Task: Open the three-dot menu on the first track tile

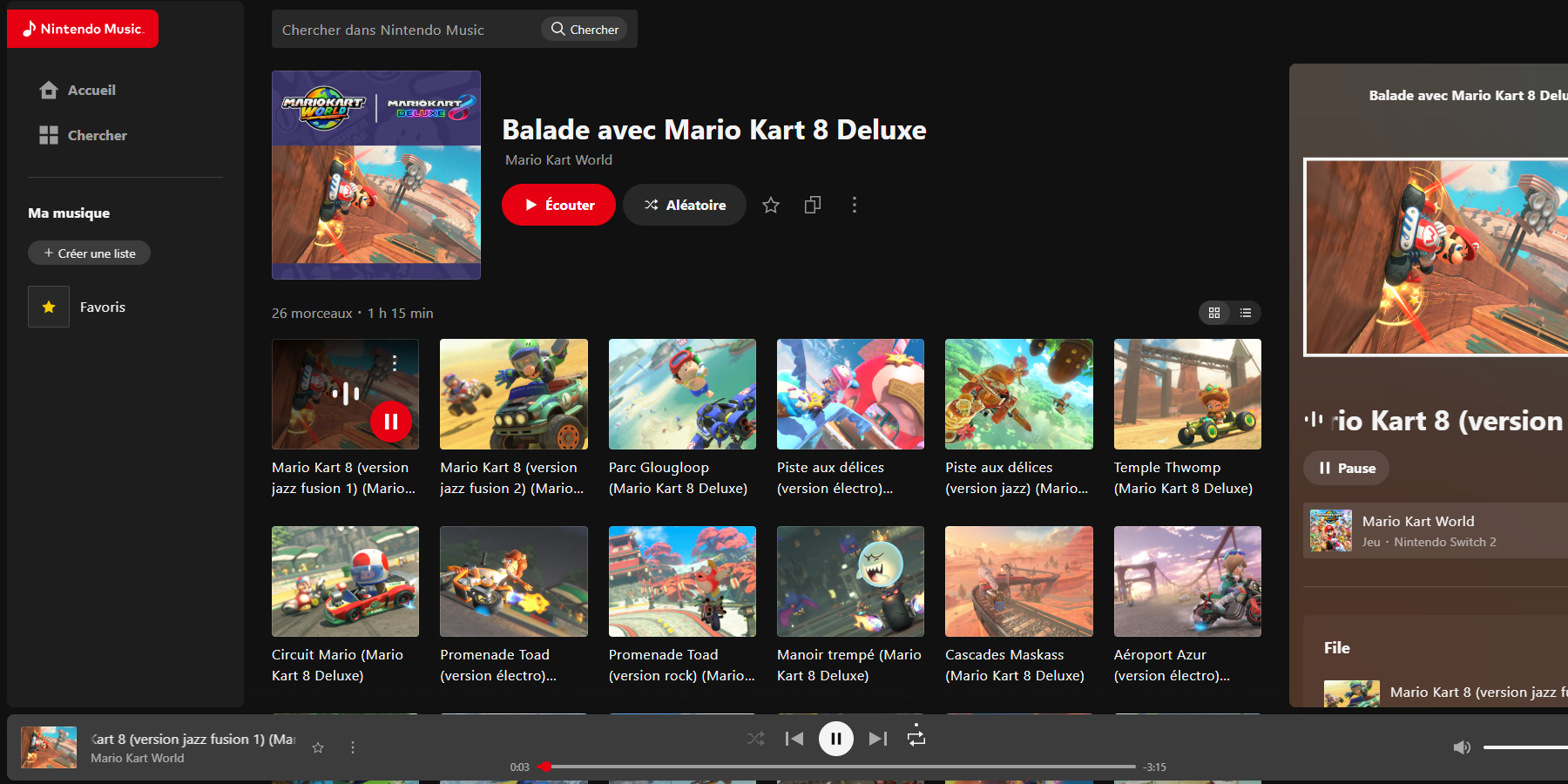Action: (395, 362)
